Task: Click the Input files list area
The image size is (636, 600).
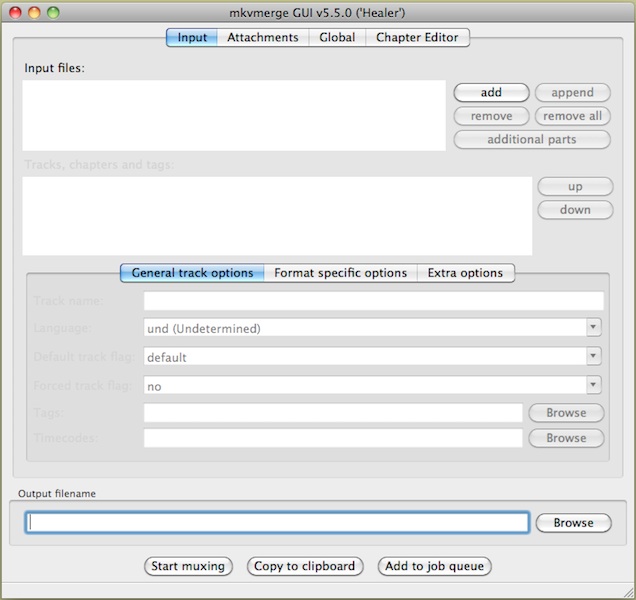Action: click(x=234, y=115)
